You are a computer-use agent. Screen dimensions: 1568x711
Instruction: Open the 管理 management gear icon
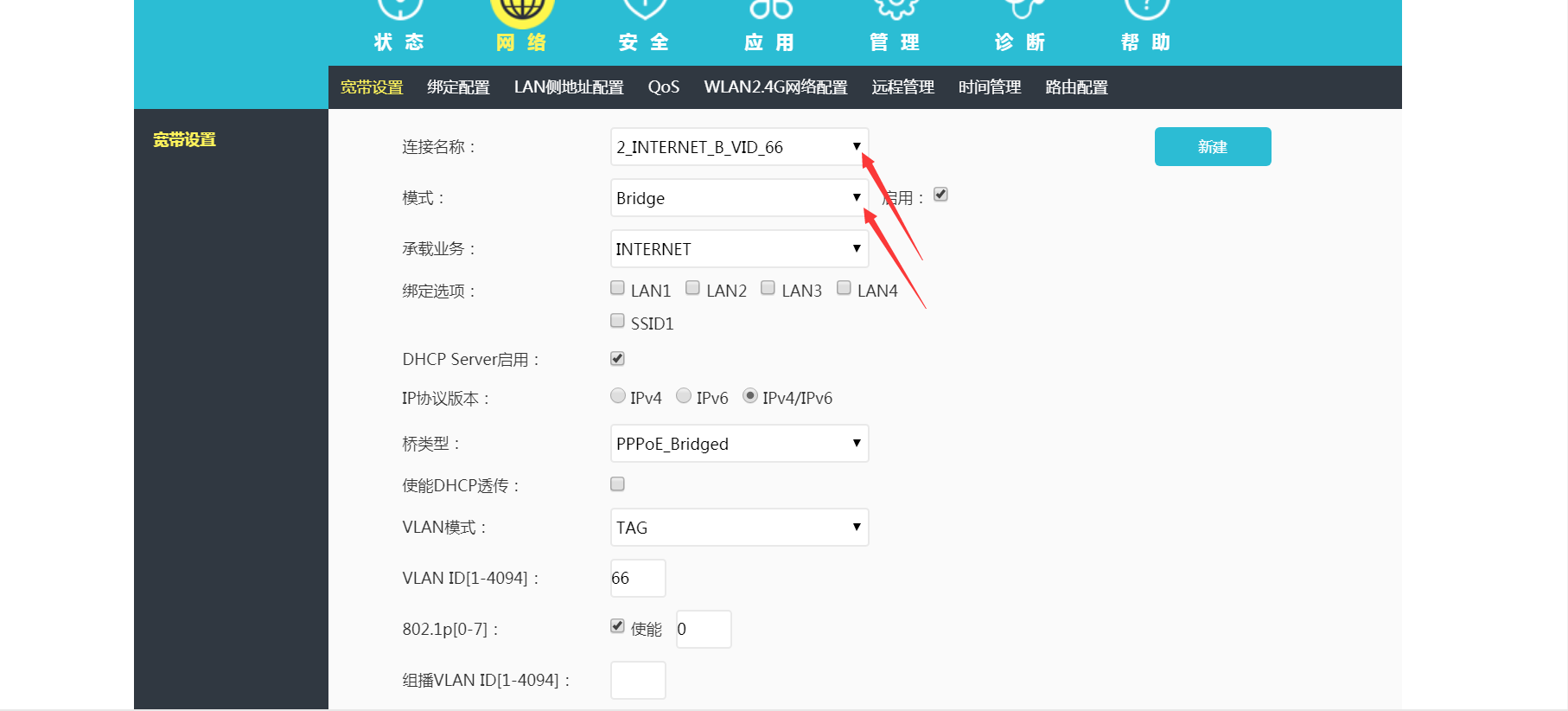(896, 10)
